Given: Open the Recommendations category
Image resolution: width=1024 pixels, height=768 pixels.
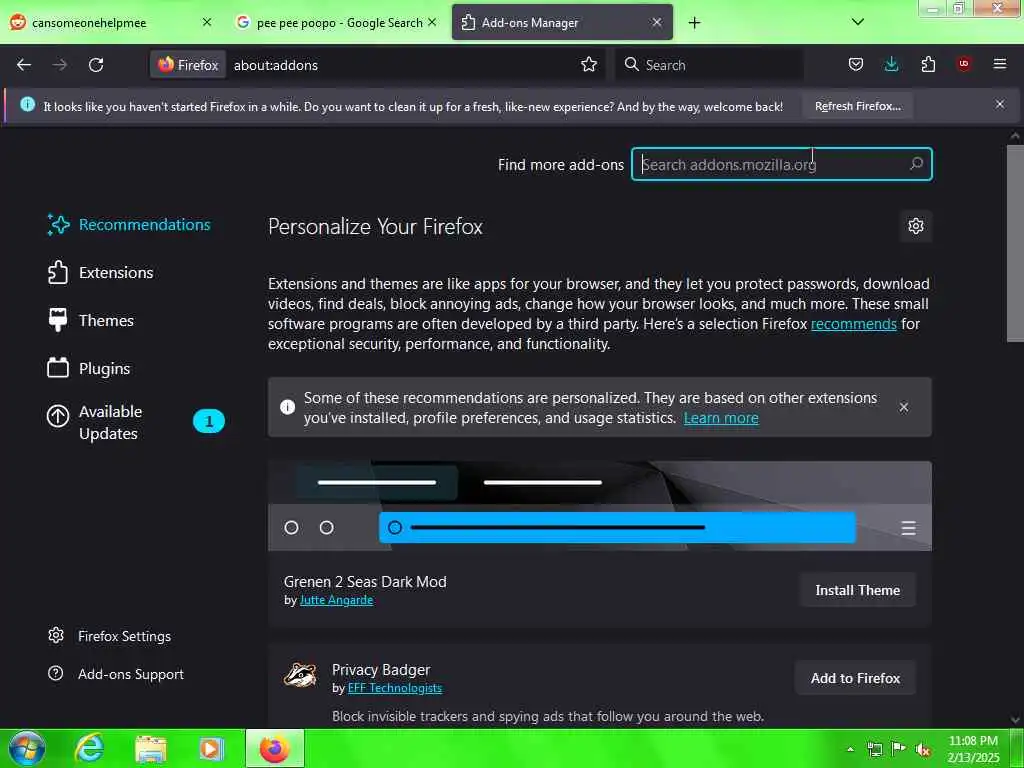Looking at the screenshot, I should click(x=129, y=225).
